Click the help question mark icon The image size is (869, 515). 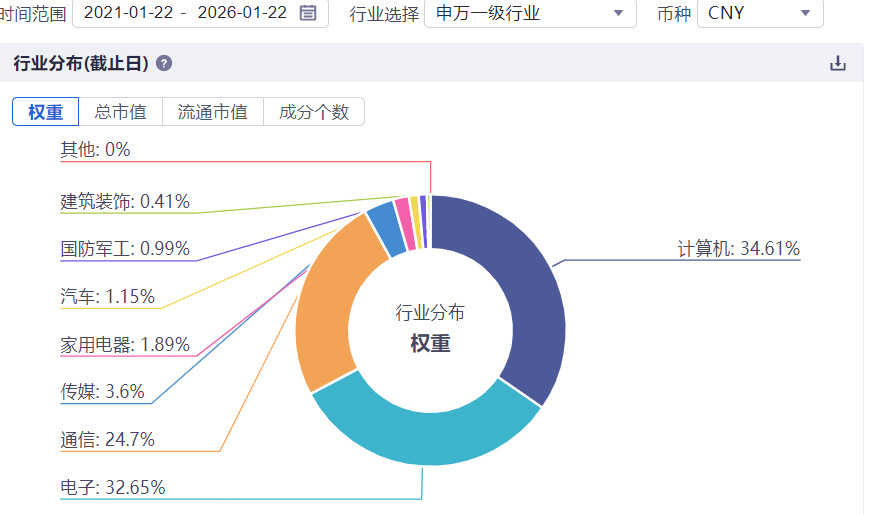pos(163,63)
